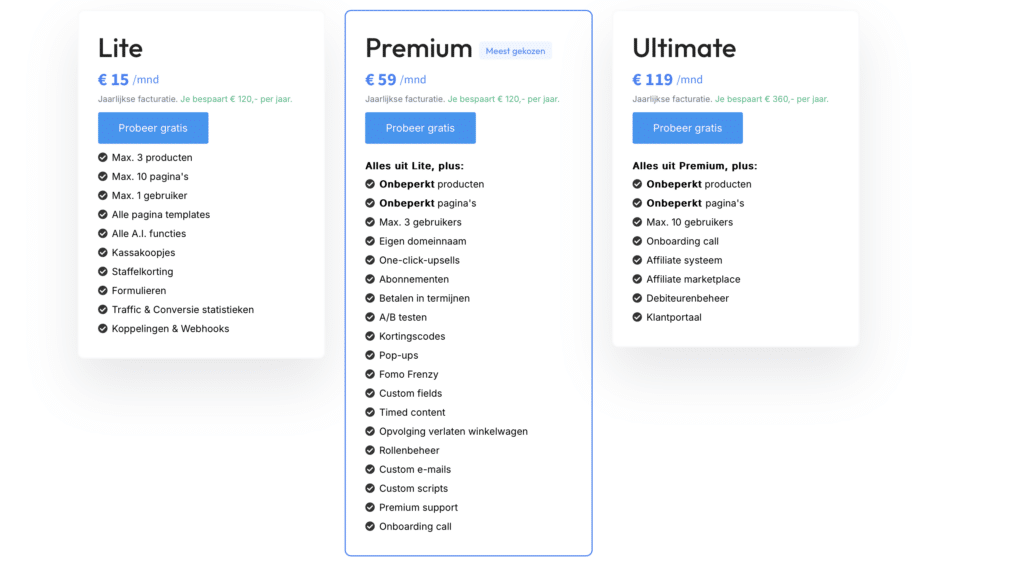The width and height of the screenshot is (1024, 569).
Task: Click the Probeer gratis button under Lite
Action: coord(153,128)
